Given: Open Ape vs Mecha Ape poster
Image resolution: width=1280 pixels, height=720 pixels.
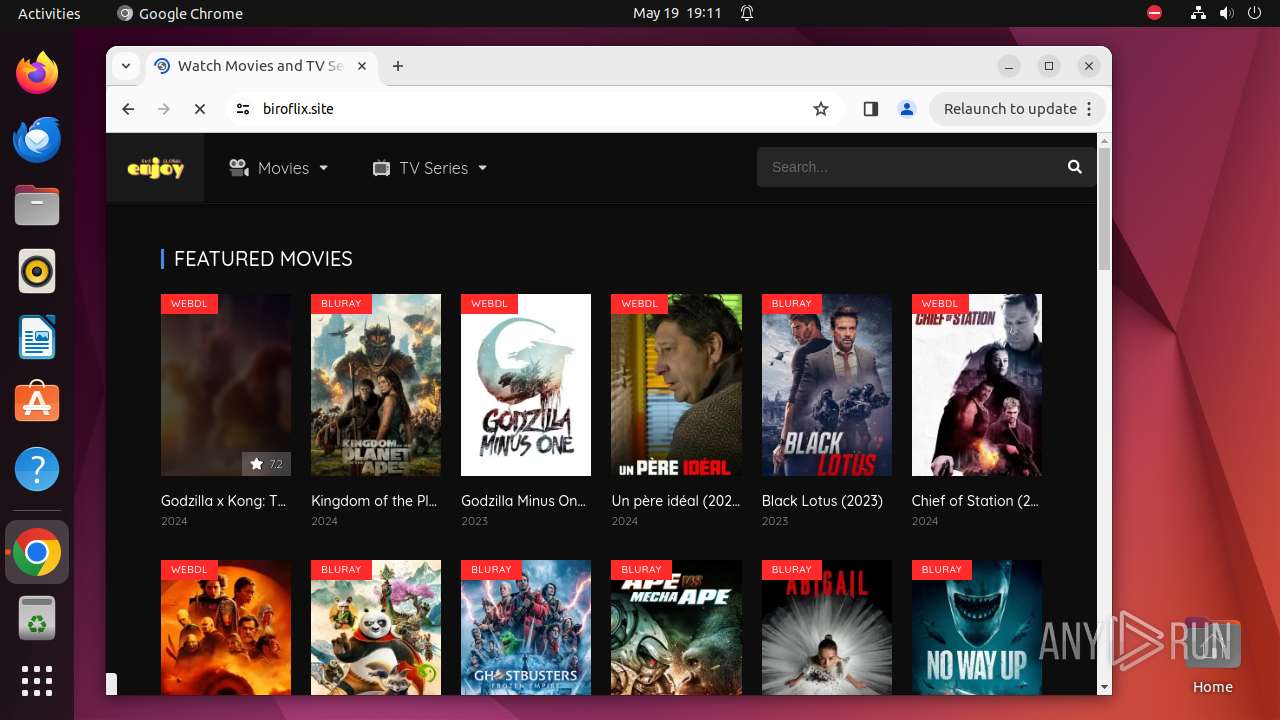Looking at the screenshot, I should (677, 628).
